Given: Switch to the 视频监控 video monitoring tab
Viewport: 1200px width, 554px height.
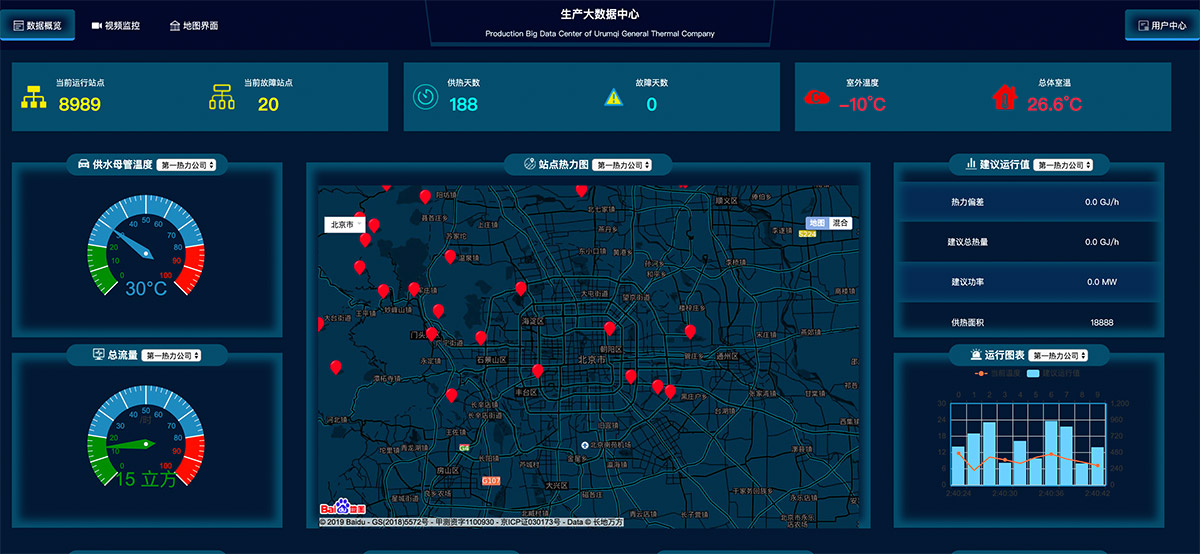Looking at the screenshot, I should [x=116, y=25].
